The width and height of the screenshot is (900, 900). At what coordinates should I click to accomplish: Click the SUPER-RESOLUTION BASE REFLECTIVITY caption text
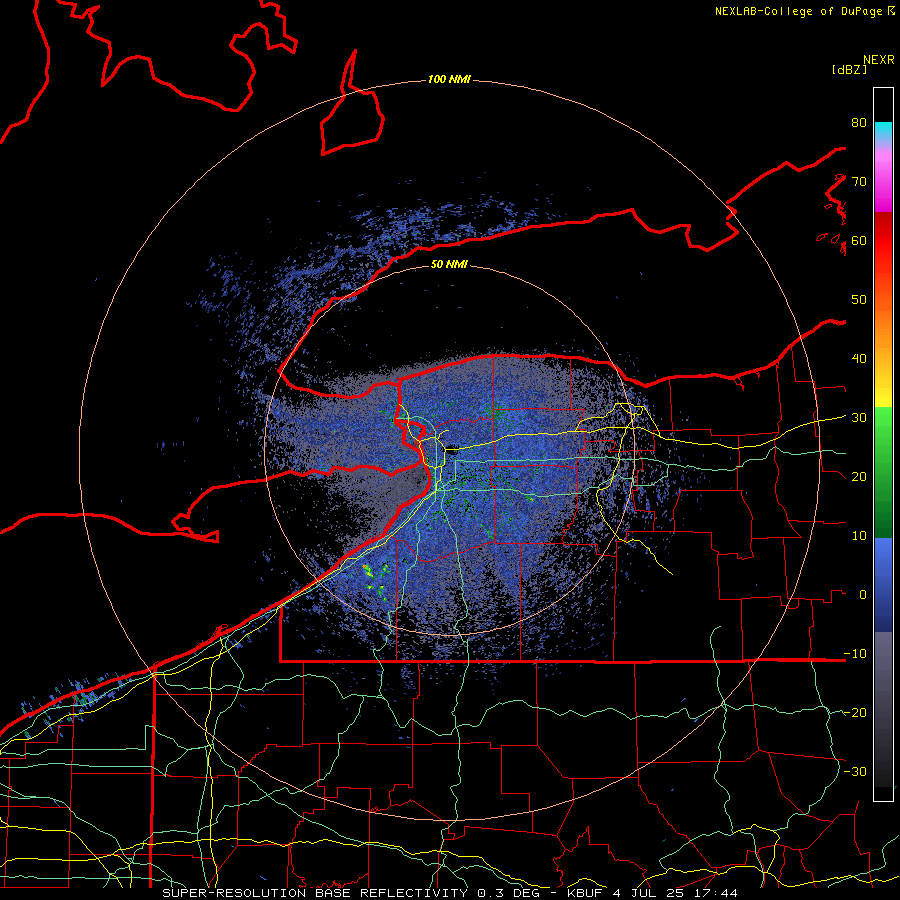[315, 893]
